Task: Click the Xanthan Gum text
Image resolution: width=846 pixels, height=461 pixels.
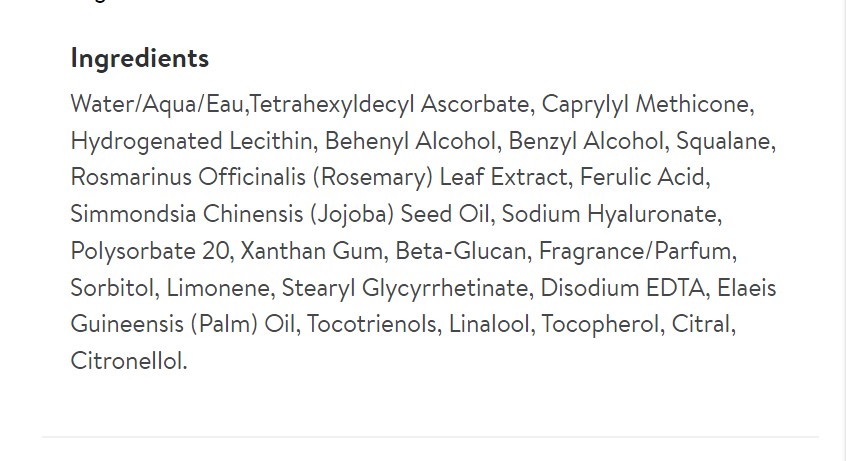Action: [311, 251]
